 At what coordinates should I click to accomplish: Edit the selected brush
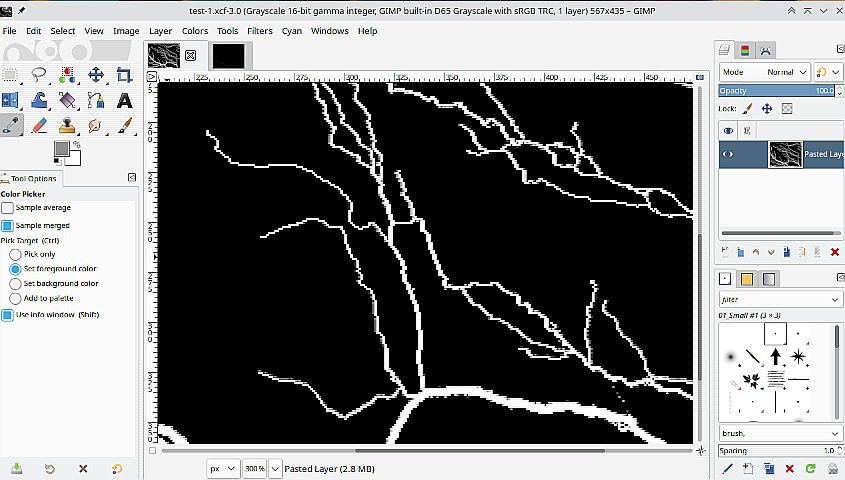728,469
